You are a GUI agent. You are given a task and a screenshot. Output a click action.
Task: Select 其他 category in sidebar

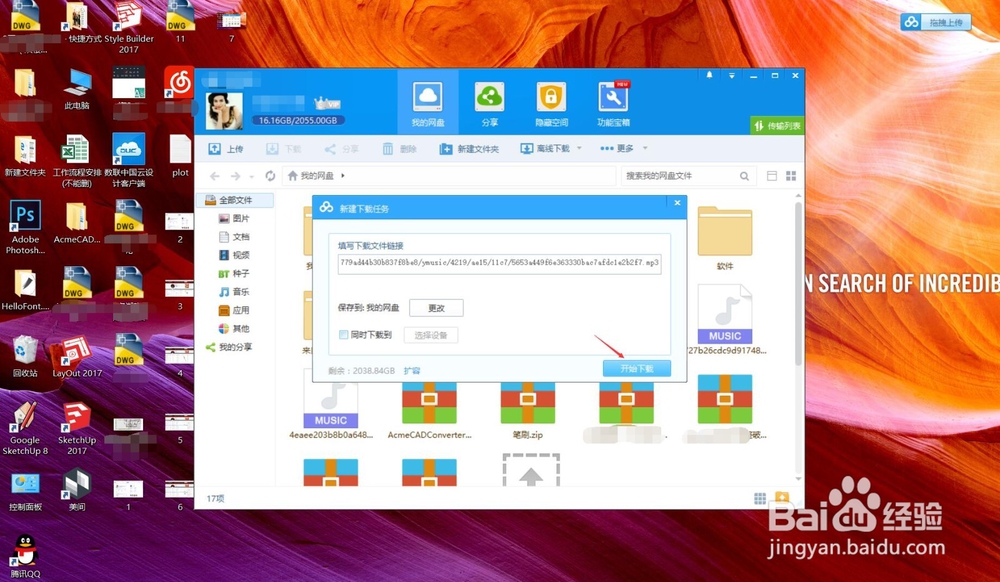click(235, 329)
